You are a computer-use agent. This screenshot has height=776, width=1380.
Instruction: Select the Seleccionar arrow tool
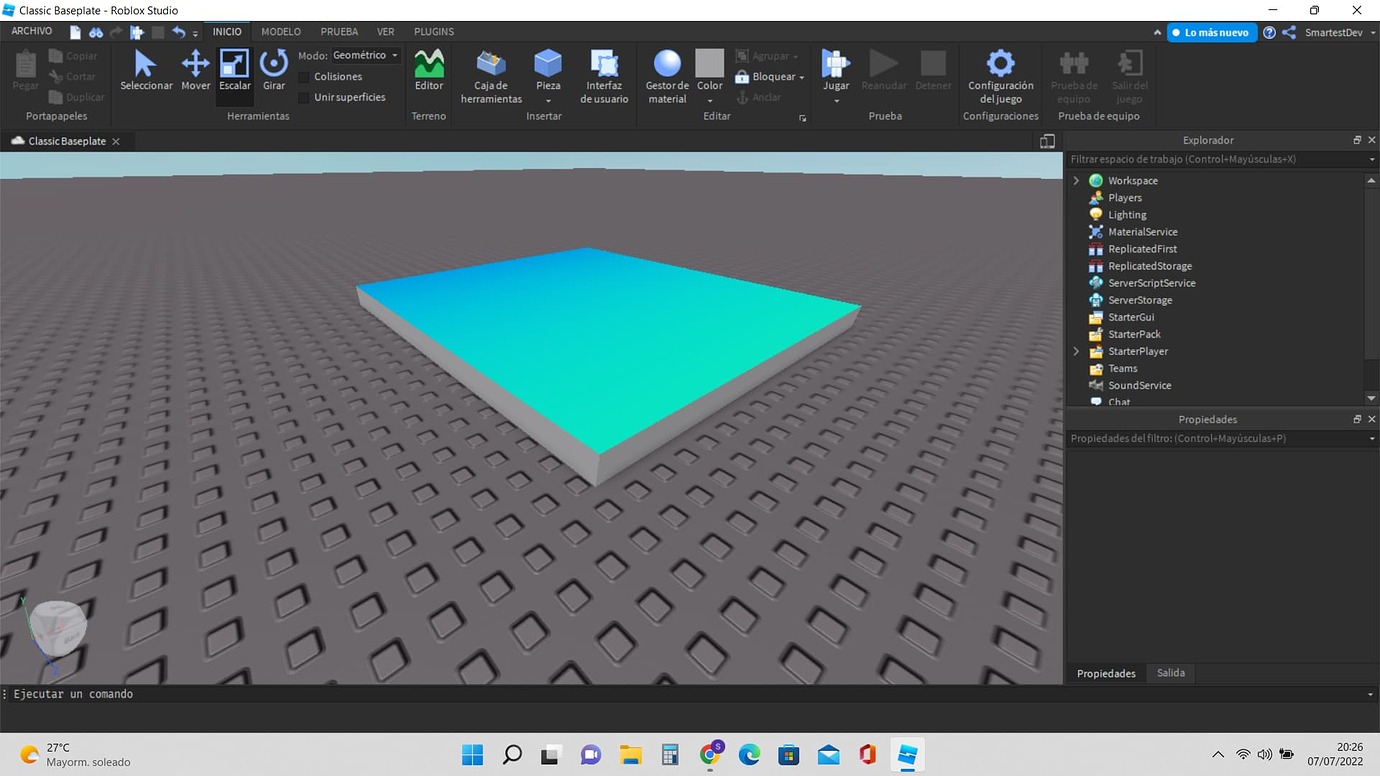(x=146, y=70)
